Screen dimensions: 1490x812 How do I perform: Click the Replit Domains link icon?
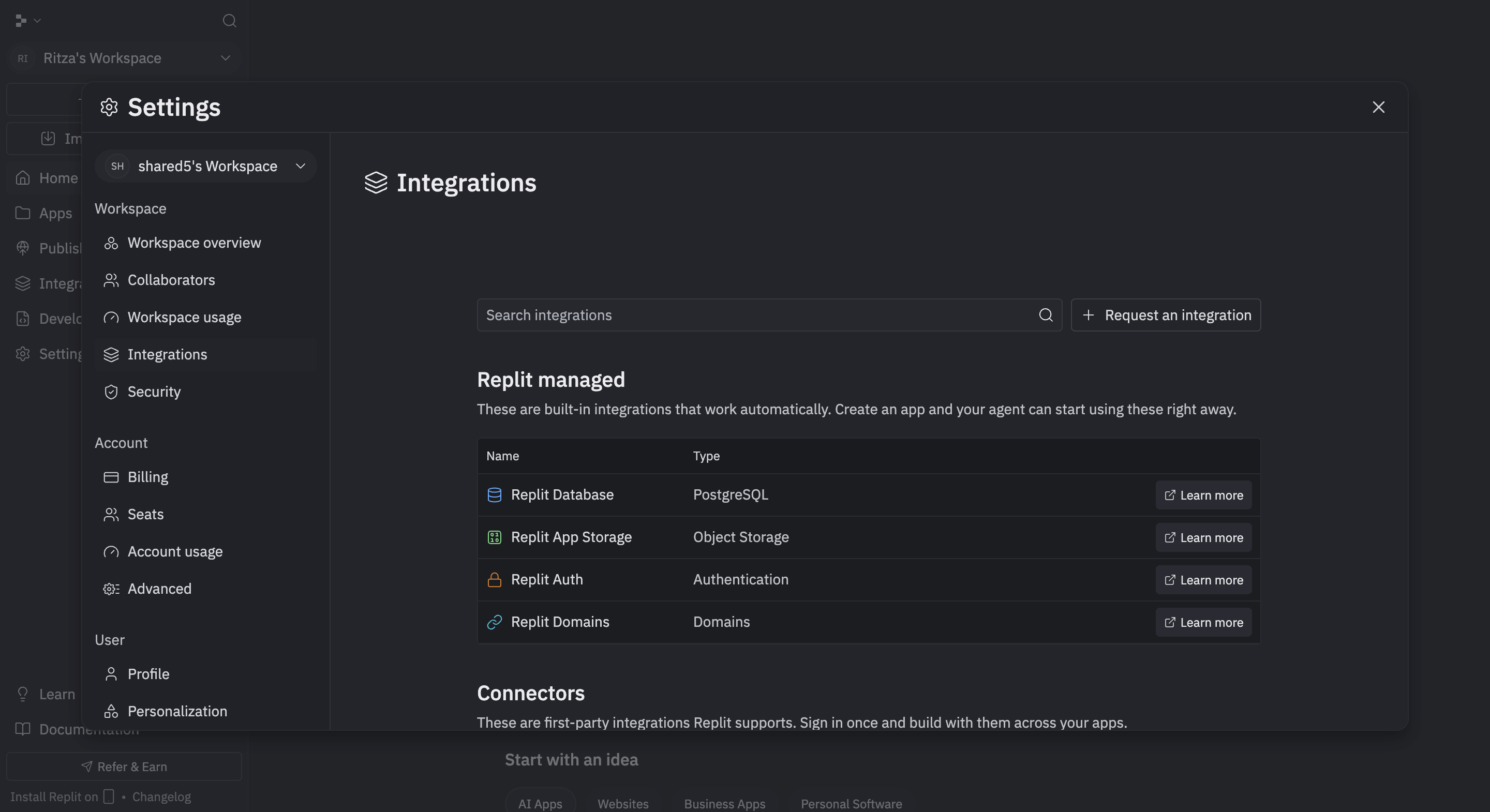494,622
